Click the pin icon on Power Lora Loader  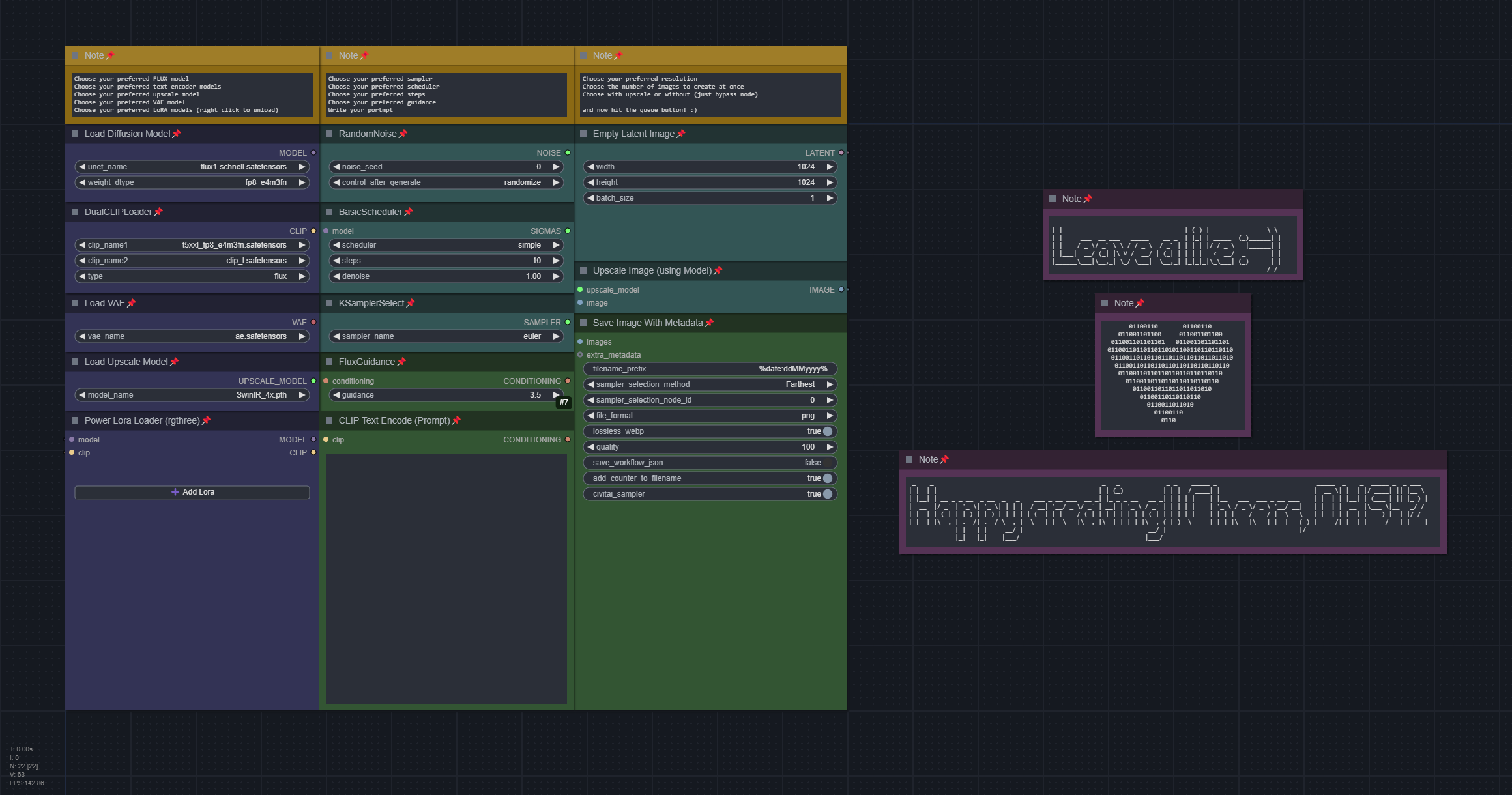point(206,420)
